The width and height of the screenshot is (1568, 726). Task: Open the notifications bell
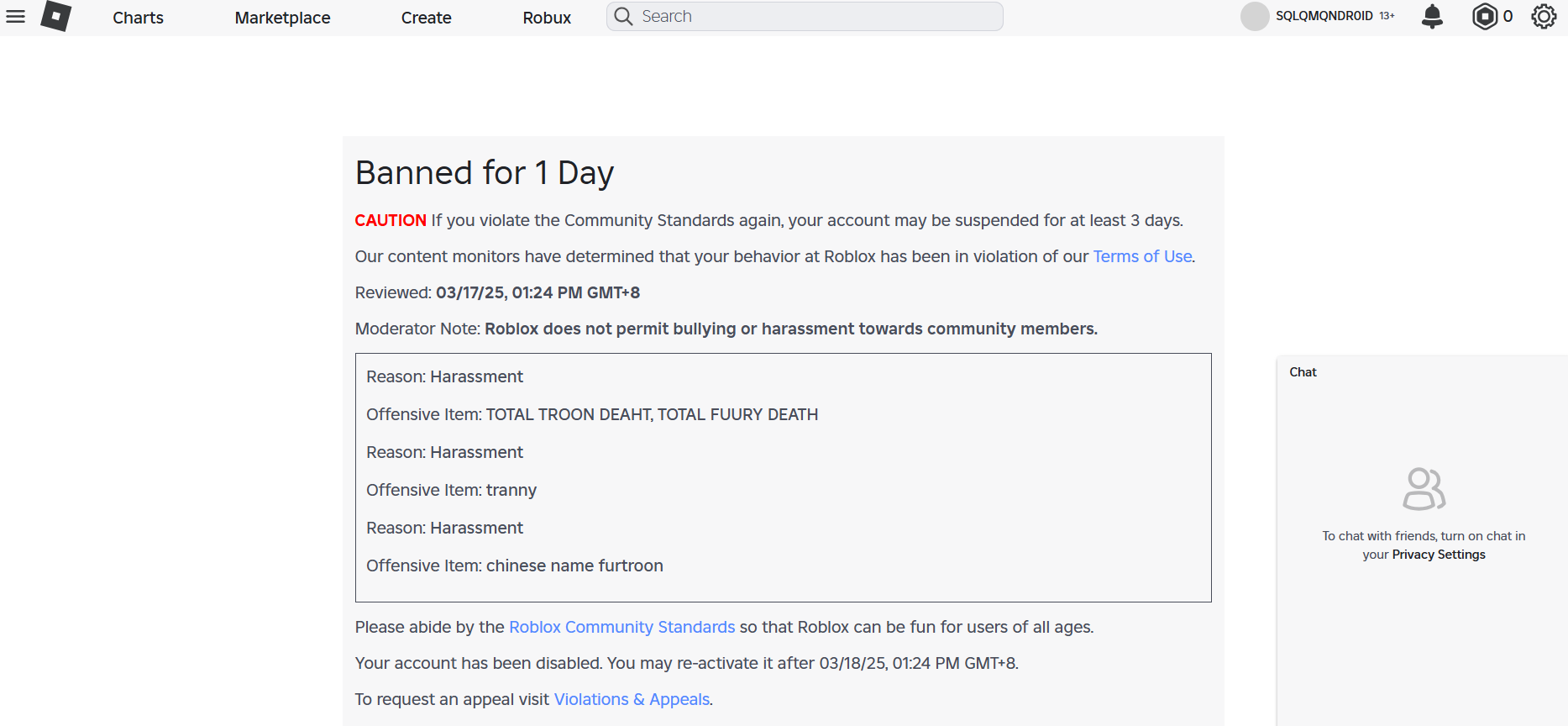tap(1432, 16)
